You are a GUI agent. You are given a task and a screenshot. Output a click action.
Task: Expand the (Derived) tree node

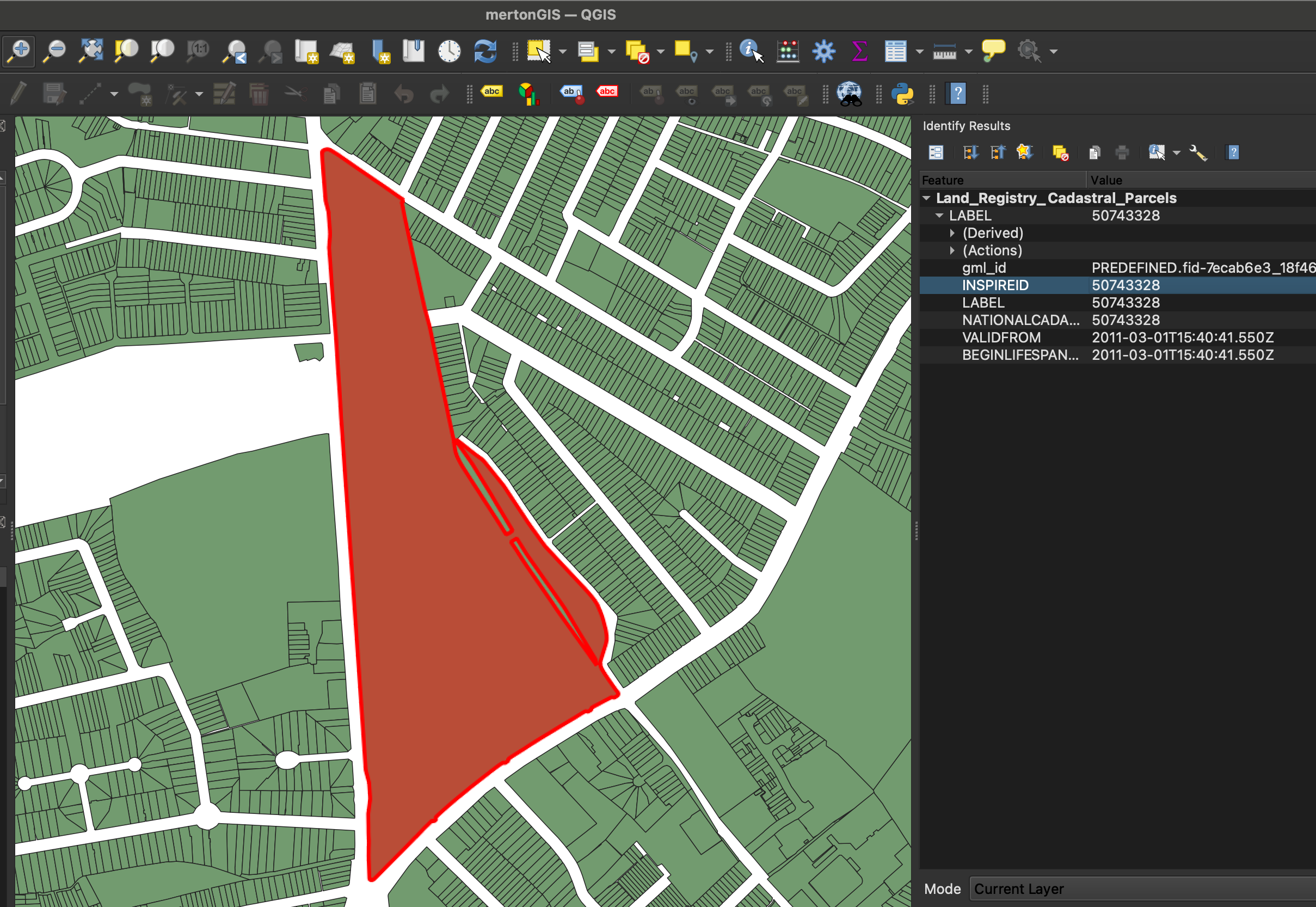pos(952,233)
